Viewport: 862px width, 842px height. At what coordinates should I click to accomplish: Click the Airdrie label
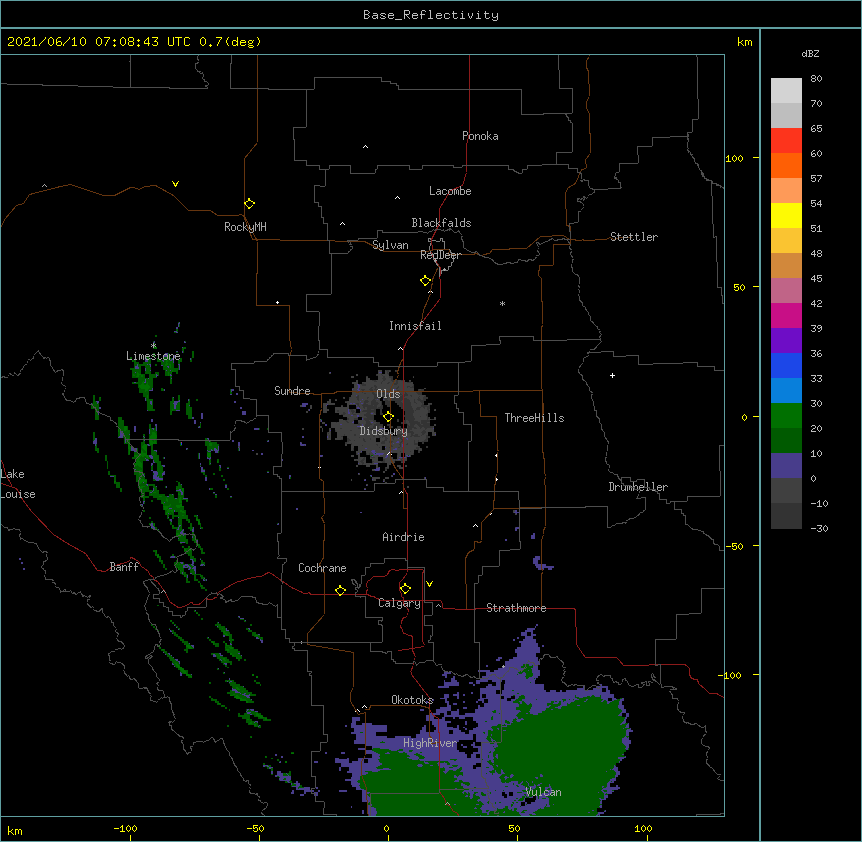(x=404, y=537)
